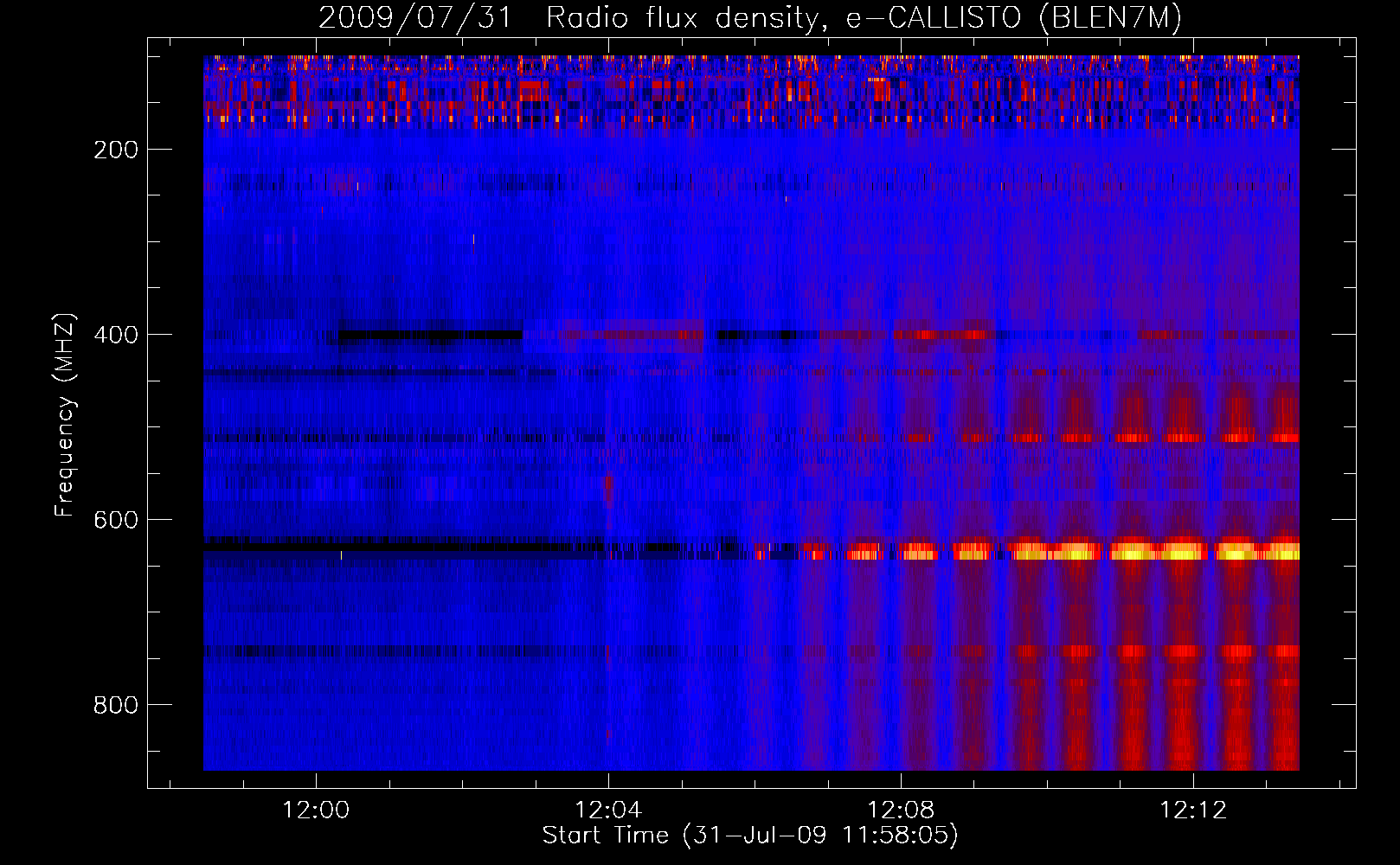Click the black band at 400 MHz

(x=431, y=334)
